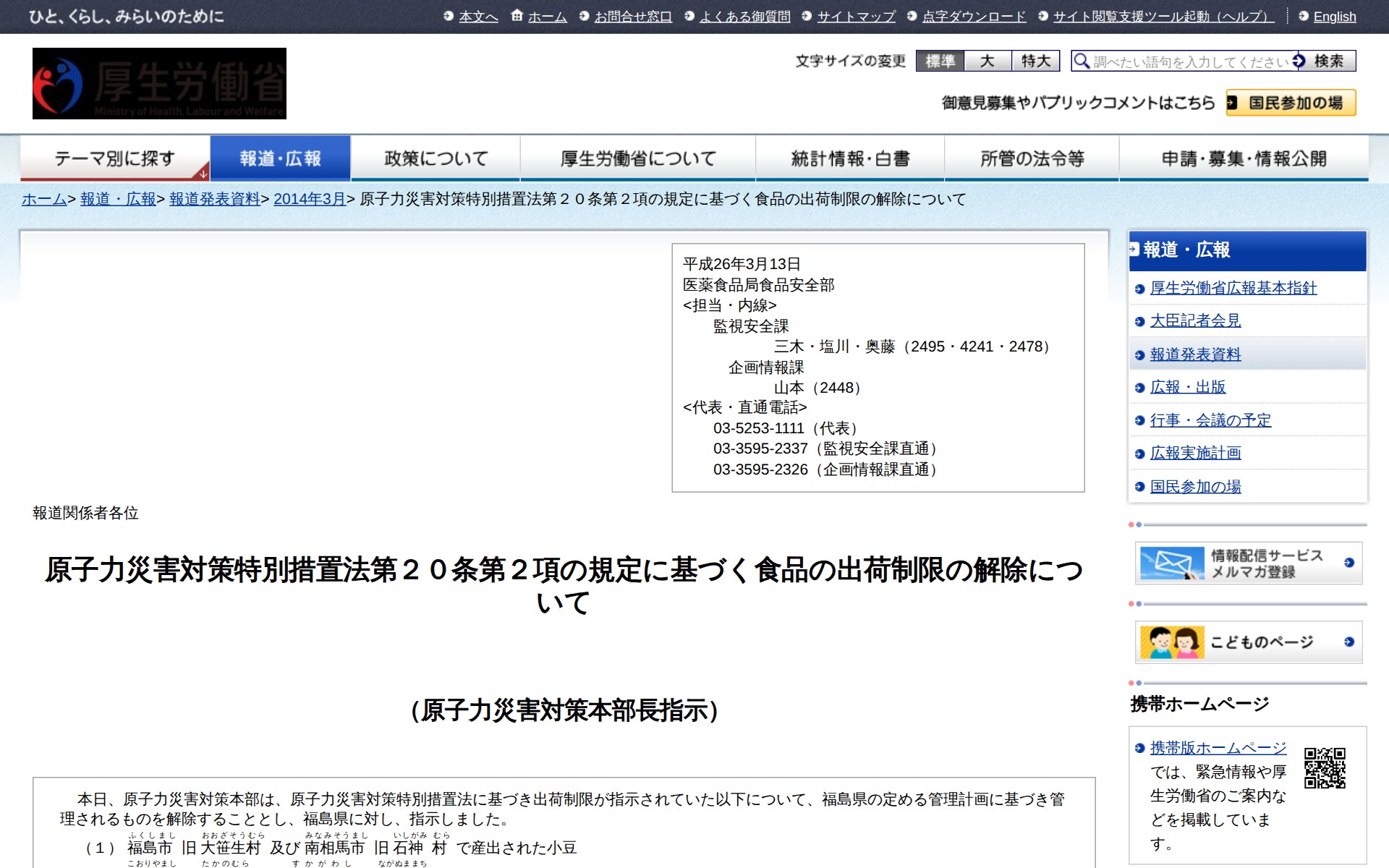This screenshot has height=868, width=1389.
Task: Switch to English site link
Action: click(1334, 17)
